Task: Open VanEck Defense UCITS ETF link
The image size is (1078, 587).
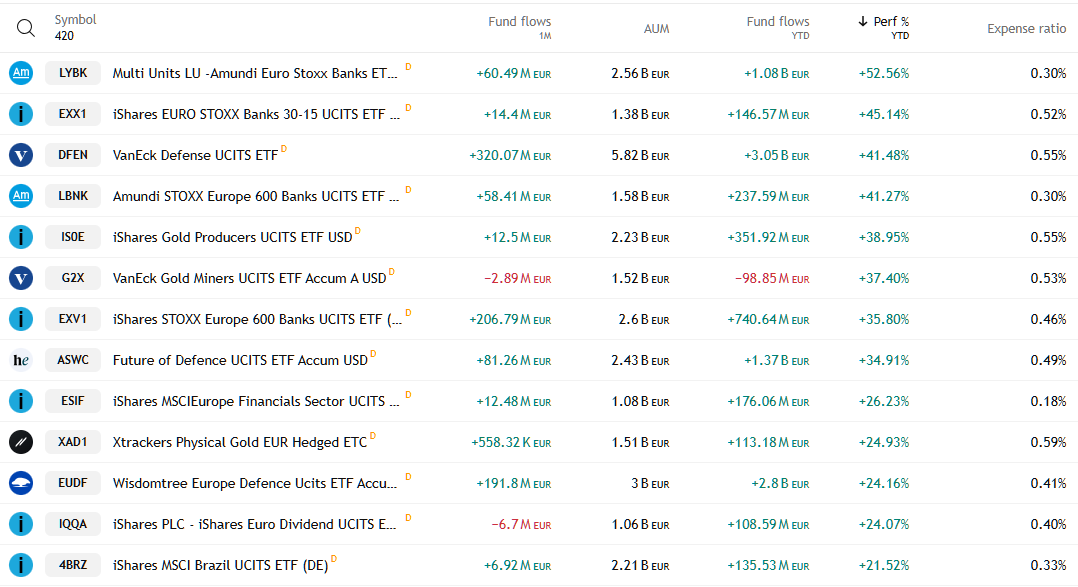Action: (195, 155)
